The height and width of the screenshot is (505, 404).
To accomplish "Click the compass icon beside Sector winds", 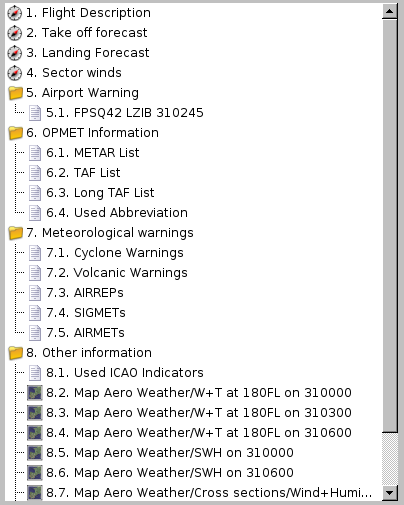I will [15, 73].
